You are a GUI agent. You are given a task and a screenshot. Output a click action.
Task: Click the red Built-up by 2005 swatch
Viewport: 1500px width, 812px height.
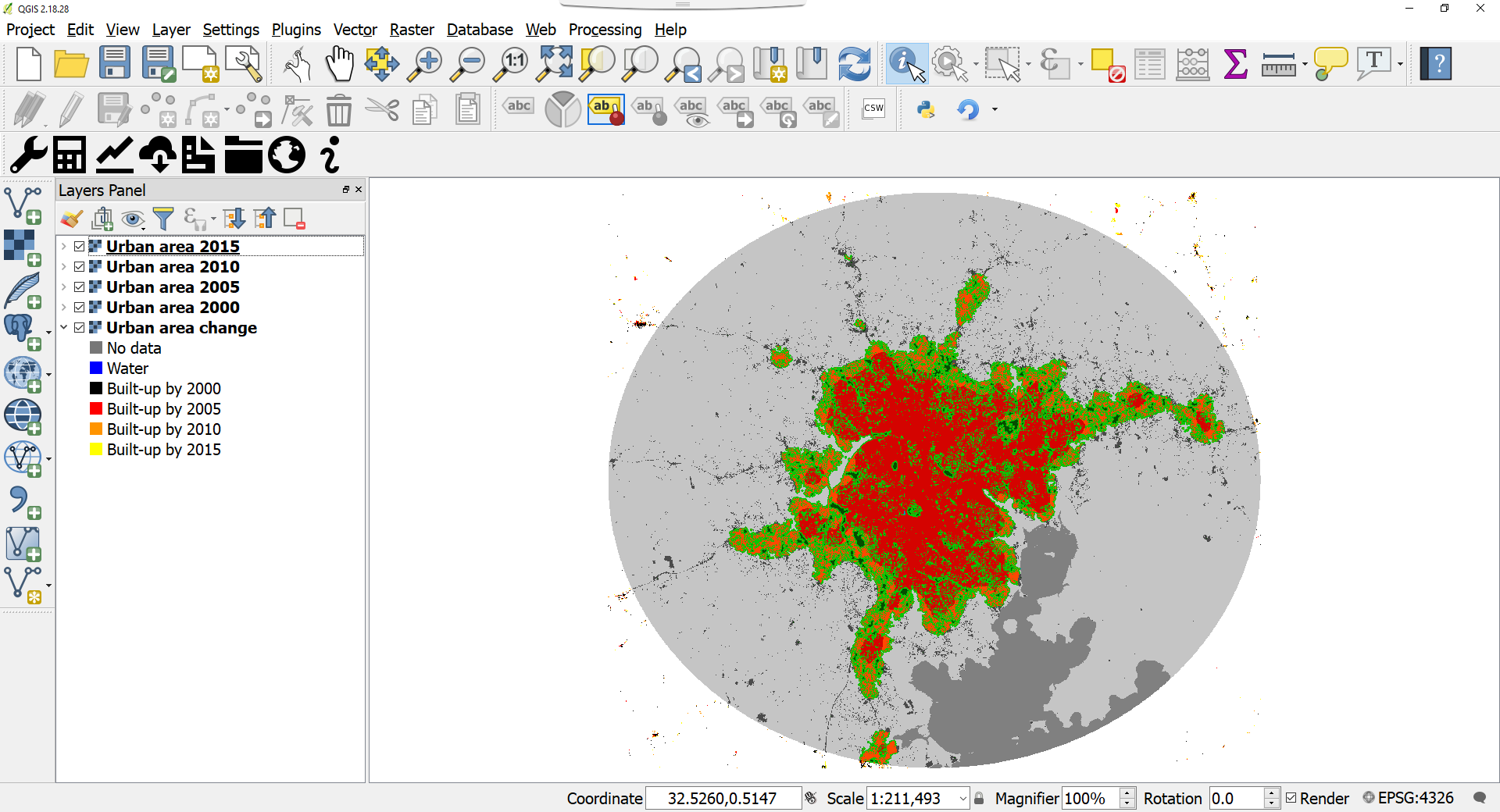click(96, 408)
